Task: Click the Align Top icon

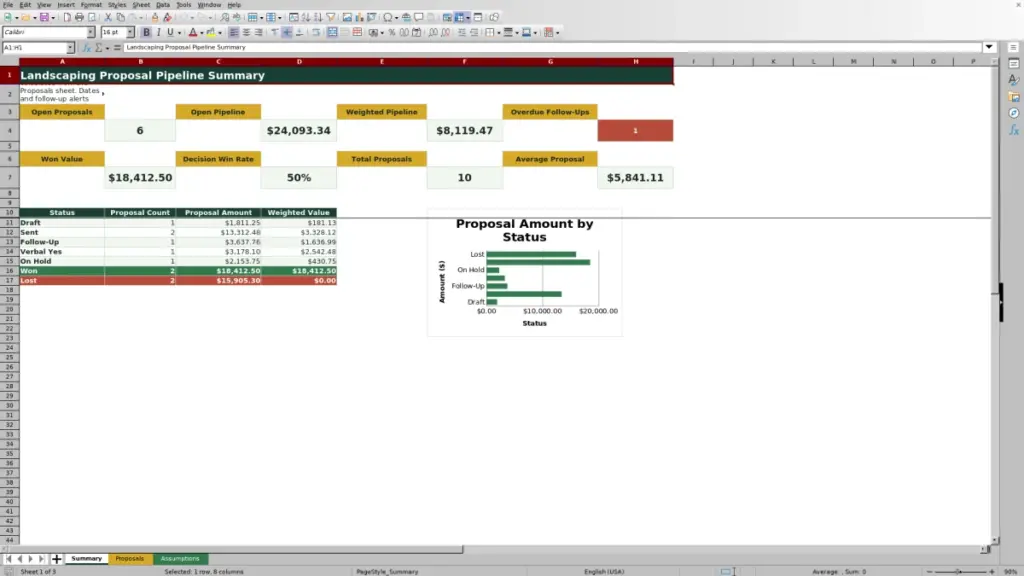Action: 275,32
